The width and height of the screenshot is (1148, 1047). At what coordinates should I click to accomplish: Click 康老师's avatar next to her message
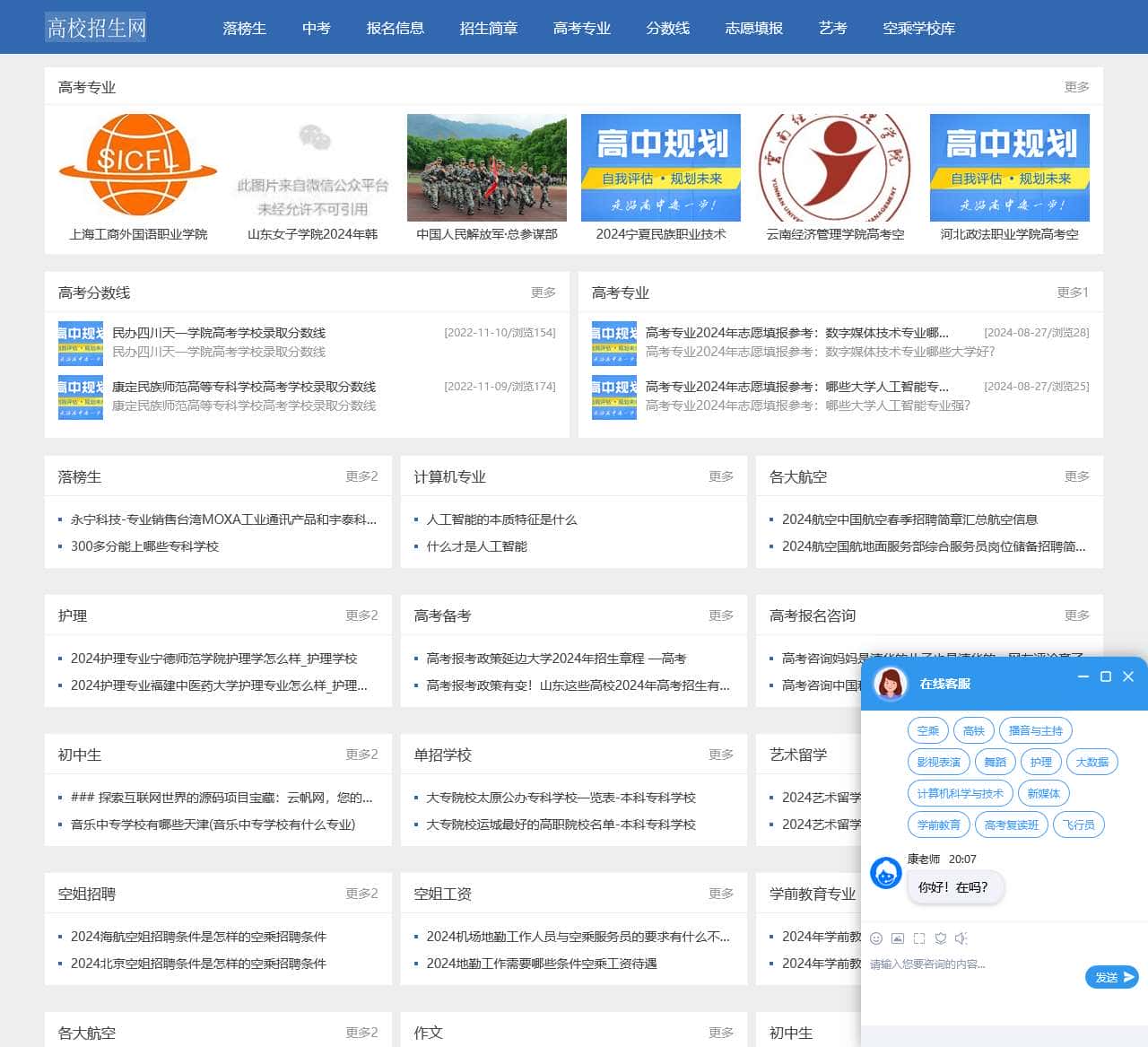coord(885,873)
